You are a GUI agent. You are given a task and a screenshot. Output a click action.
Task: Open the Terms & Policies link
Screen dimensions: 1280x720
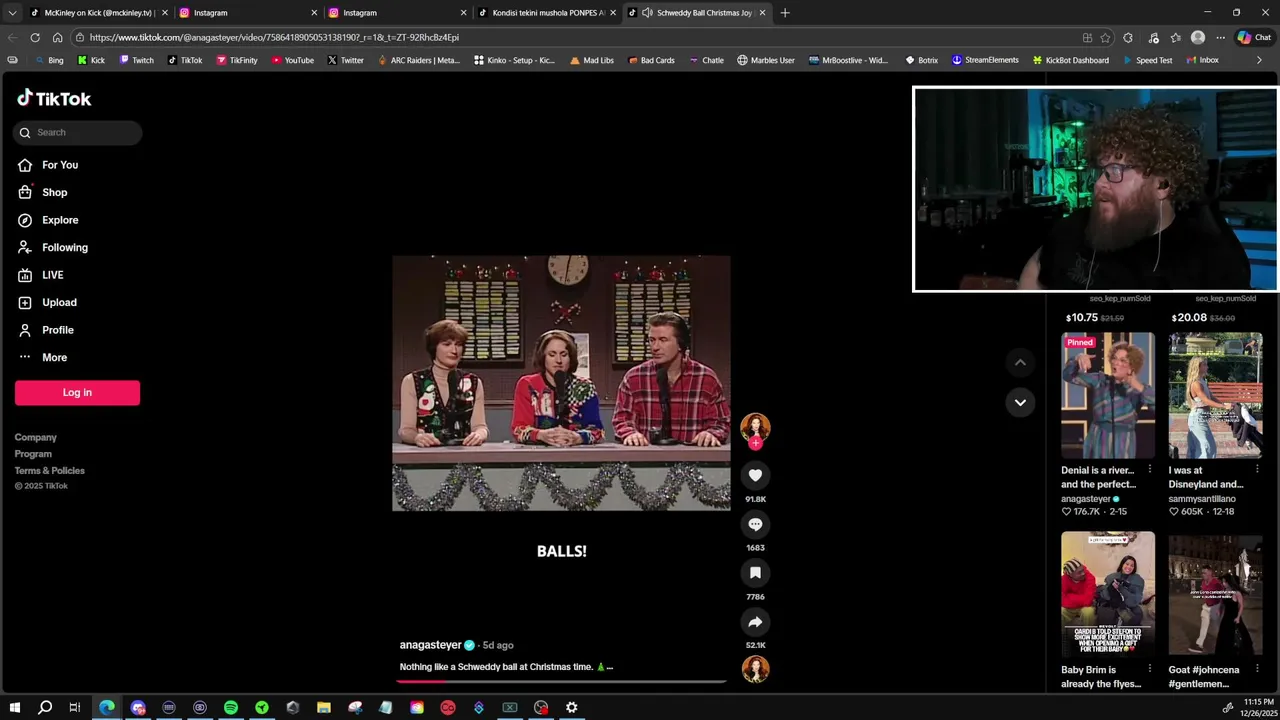(x=49, y=470)
